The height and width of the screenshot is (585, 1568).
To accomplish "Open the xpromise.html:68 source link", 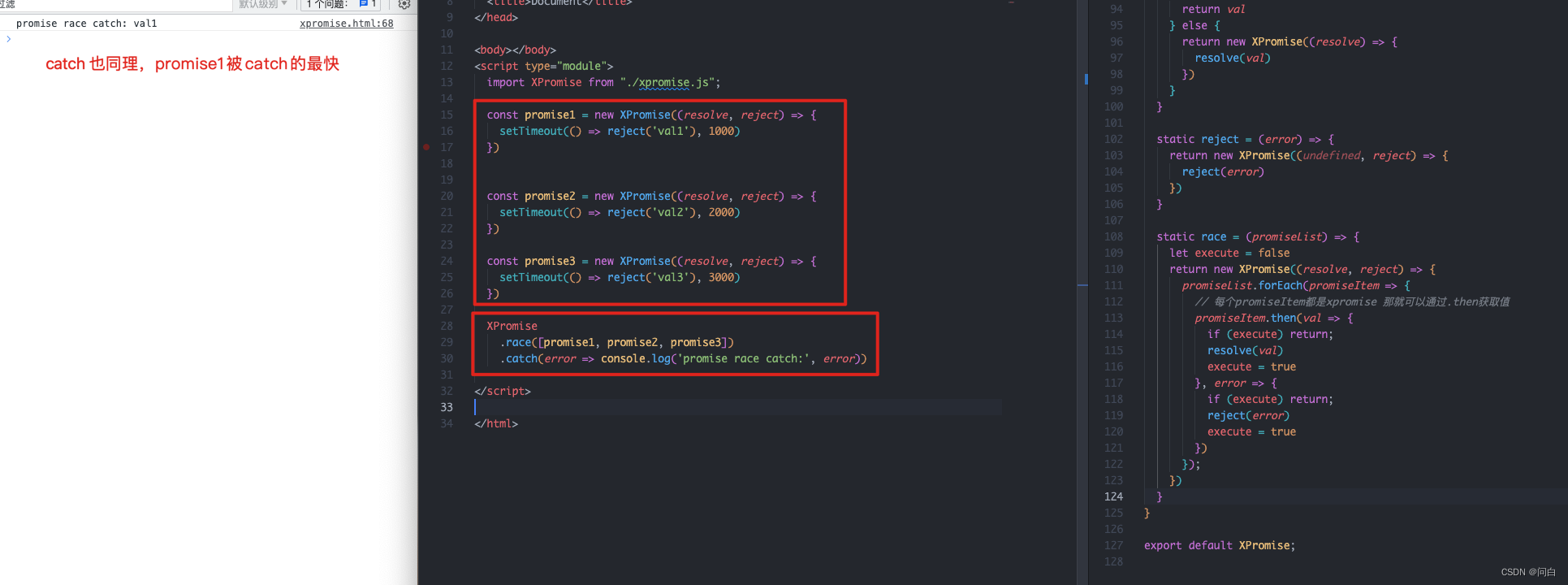I will [347, 24].
